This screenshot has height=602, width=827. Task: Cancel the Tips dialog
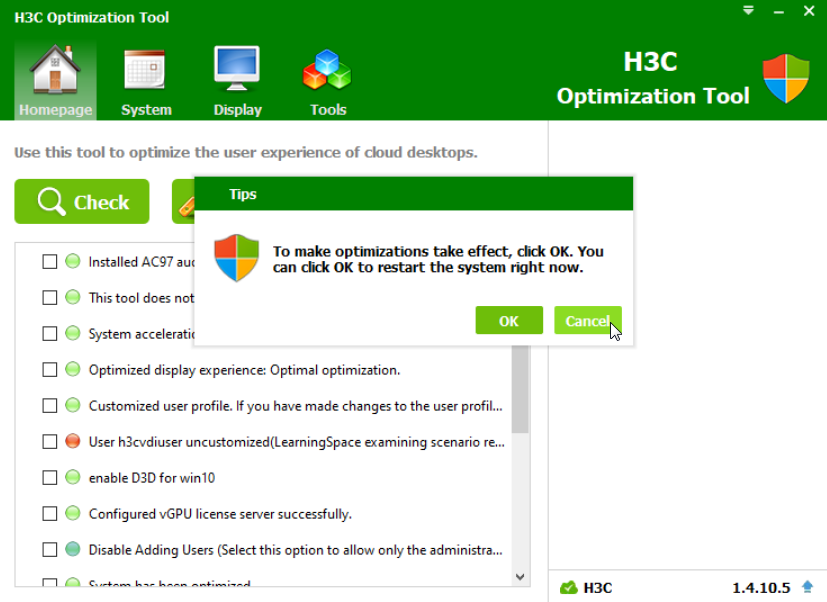pyautogui.click(x=588, y=320)
